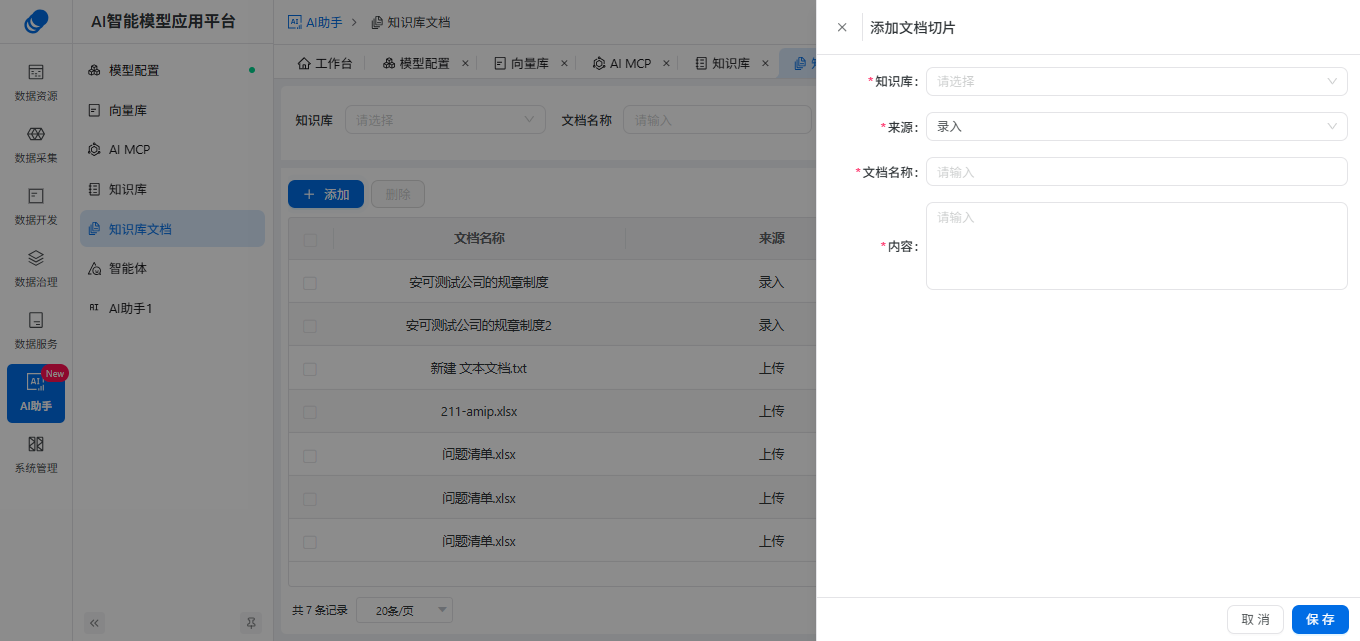Focus the drawer's 文档名称 input
Viewport: 1360px width, 641px height.
tap(1136, 171)
